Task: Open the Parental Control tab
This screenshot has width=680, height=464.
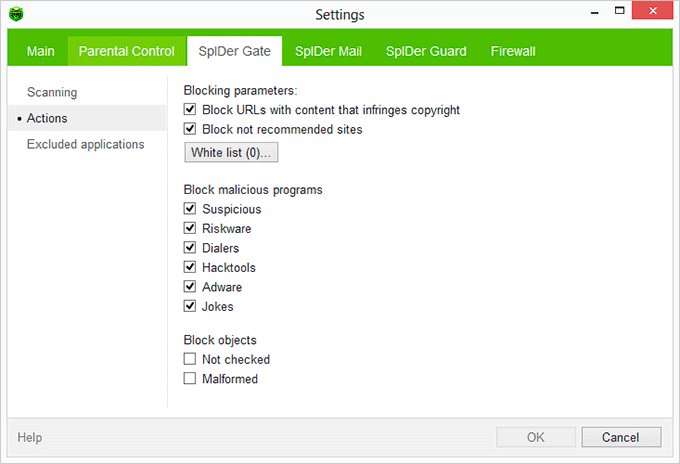Action: coord(127,51)
